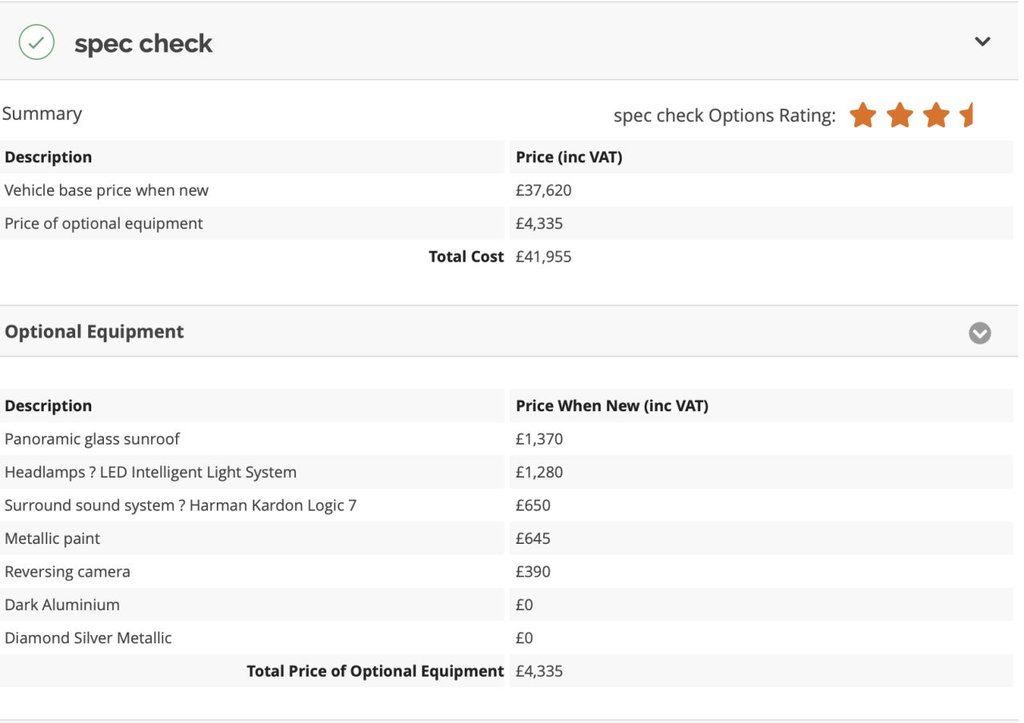Screen dimensions: 1024x723
Task: Click the green checkmark spec check icon
Action: click(37, 43)
